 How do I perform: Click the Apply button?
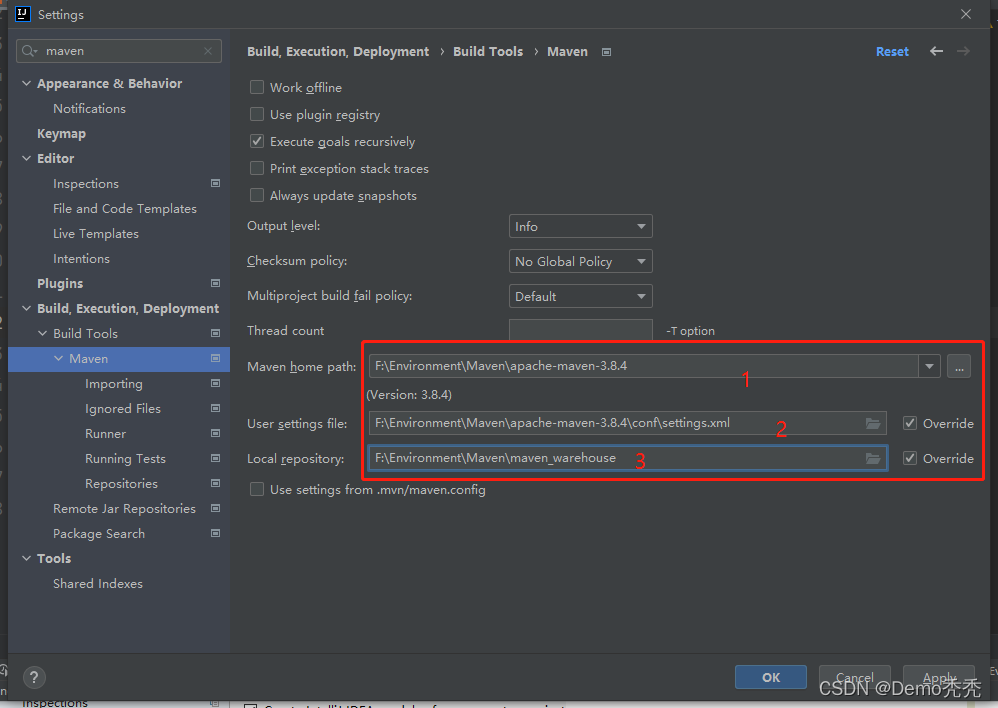(939, 677)
